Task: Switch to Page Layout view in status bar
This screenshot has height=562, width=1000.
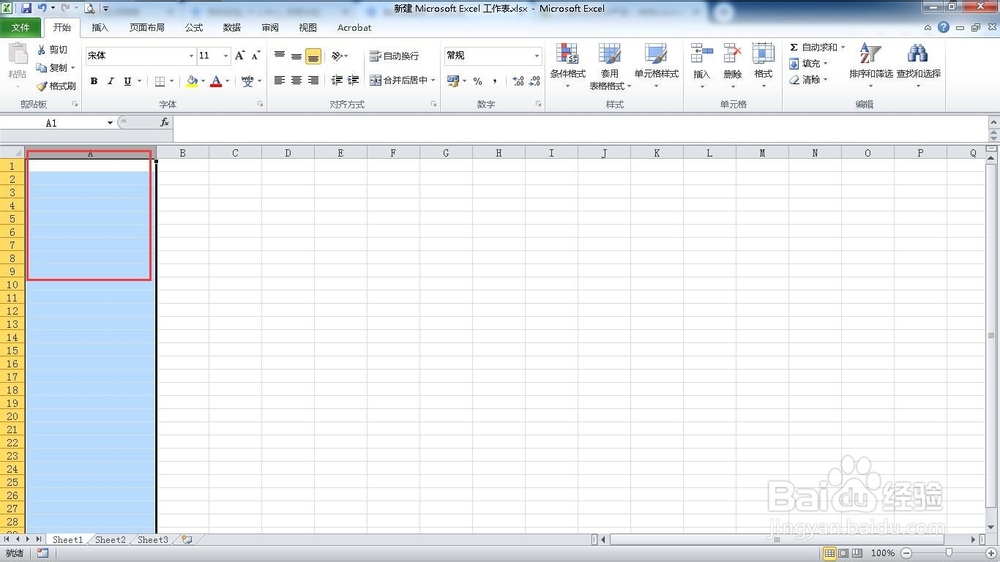Action: 843,553
